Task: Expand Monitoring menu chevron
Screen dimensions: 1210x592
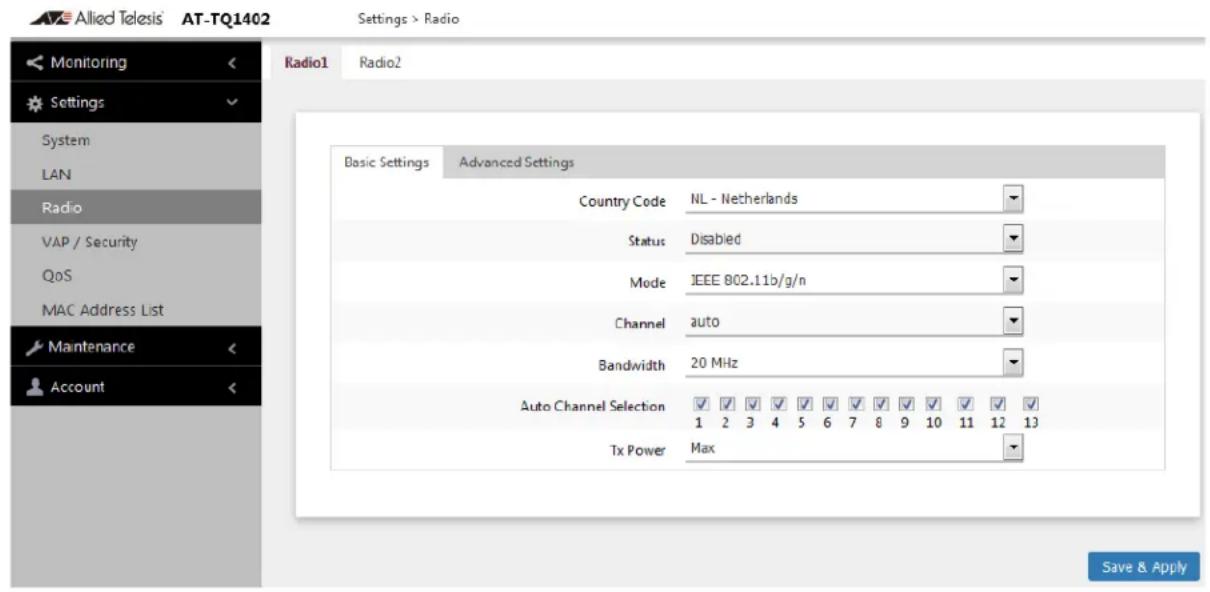Action: click(x=232, y=63)
